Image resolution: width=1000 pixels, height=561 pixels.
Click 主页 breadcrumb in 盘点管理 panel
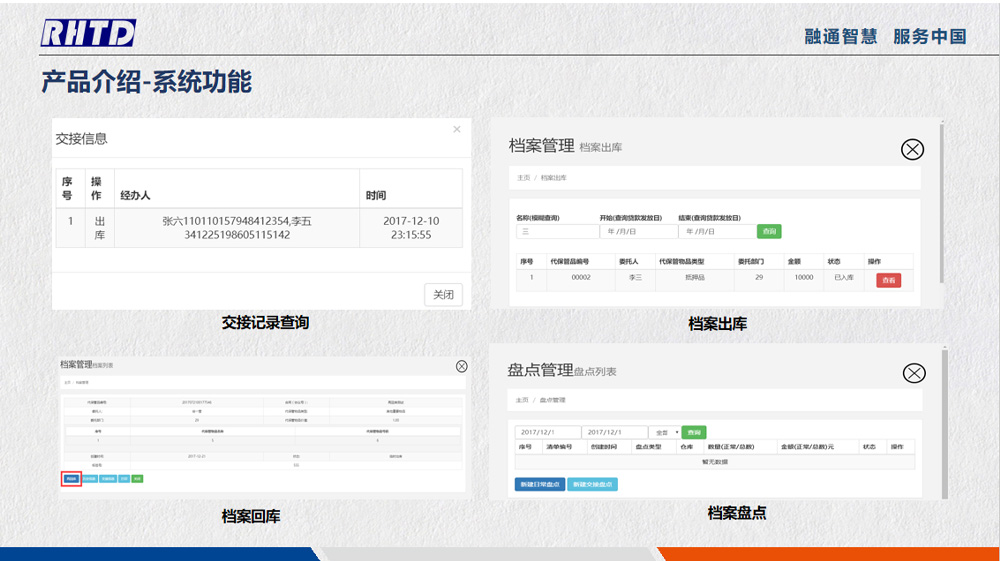522,400
